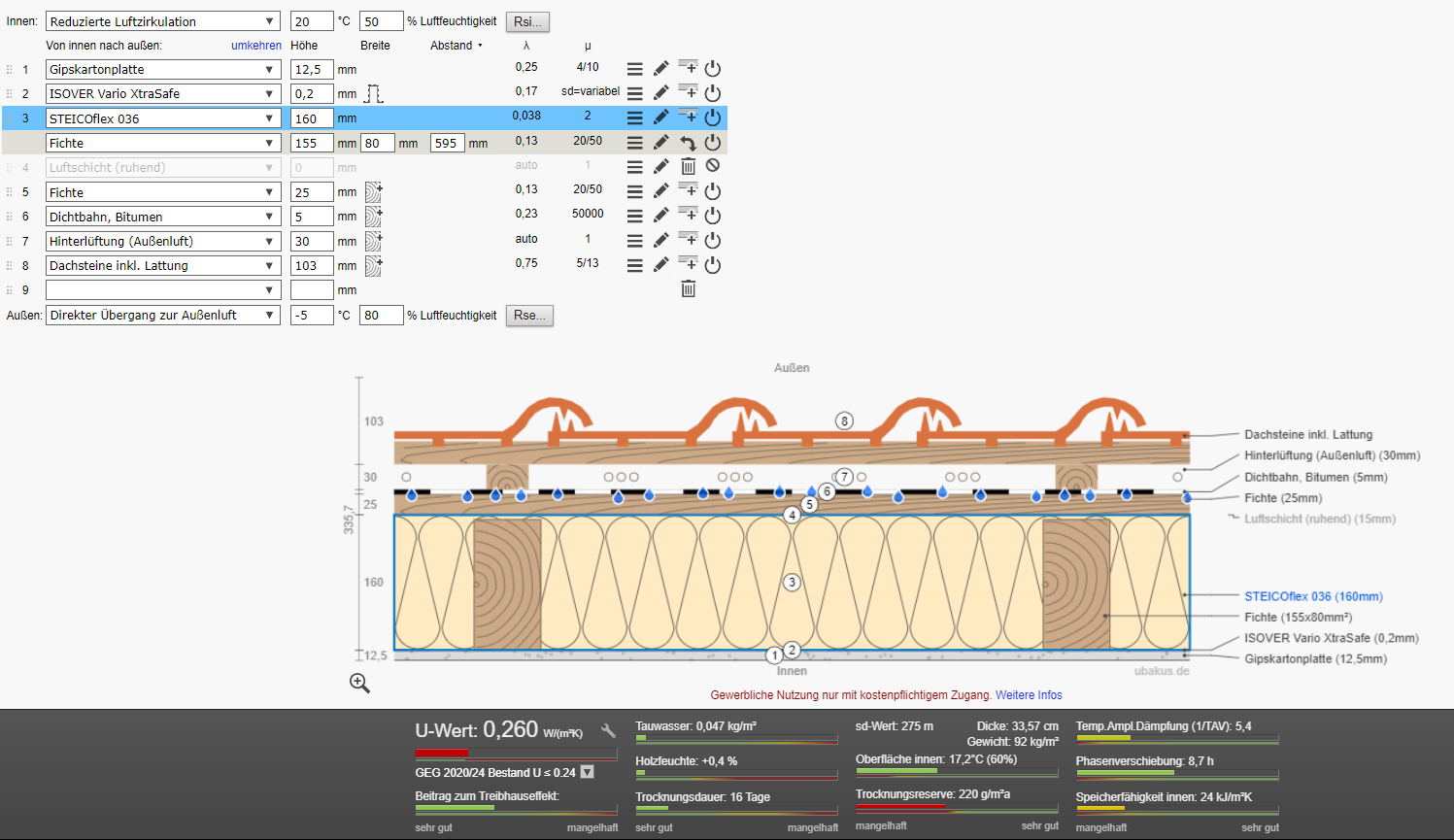Grab the drag handle of layer 6
Viewport: 1454px width, 840px height.
click(x=10, y=217)
